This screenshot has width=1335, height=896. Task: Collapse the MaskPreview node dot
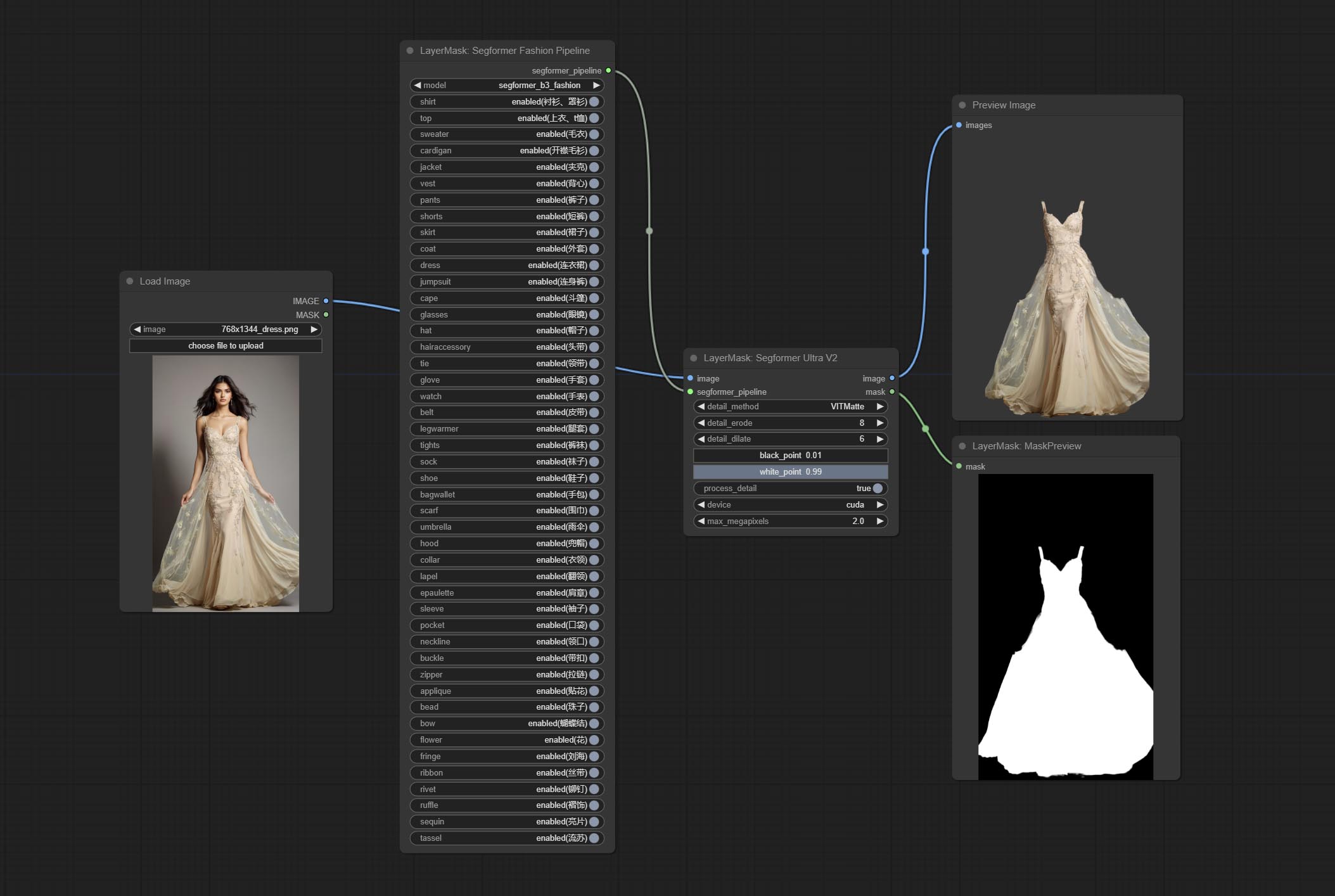pos(962,446)
